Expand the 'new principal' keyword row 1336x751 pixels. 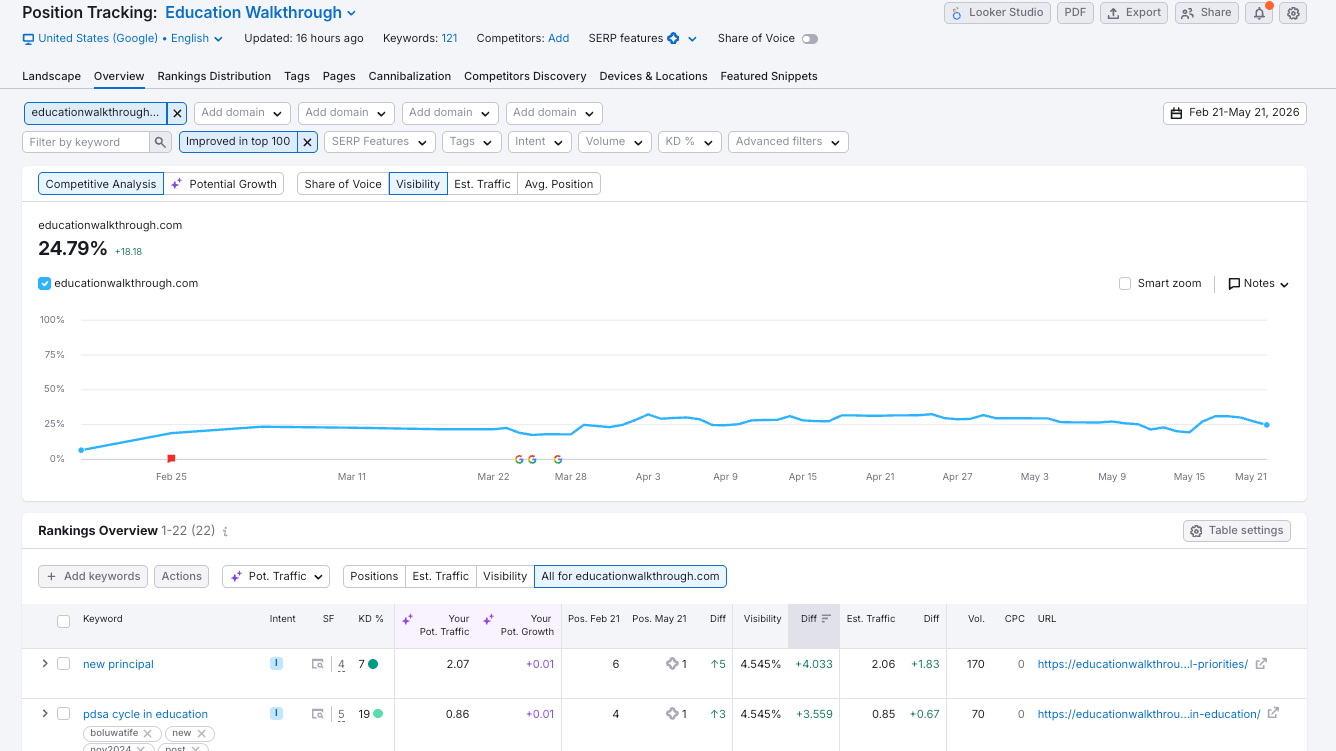[x=44, y=664]
